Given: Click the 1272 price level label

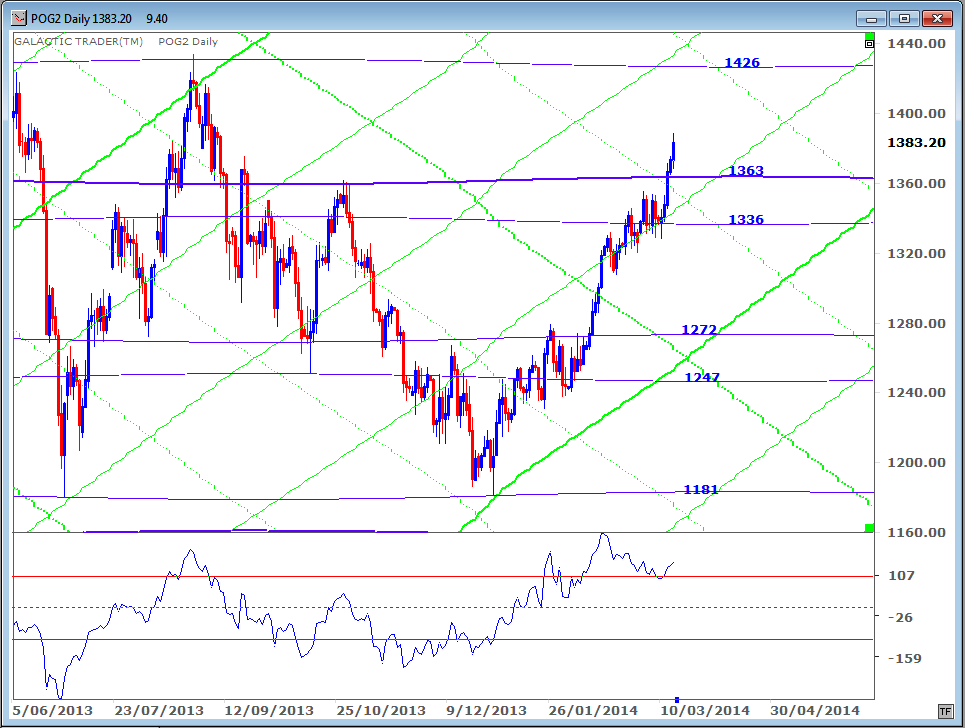Looking at the screenshot, I should click(x=699, y=329).
